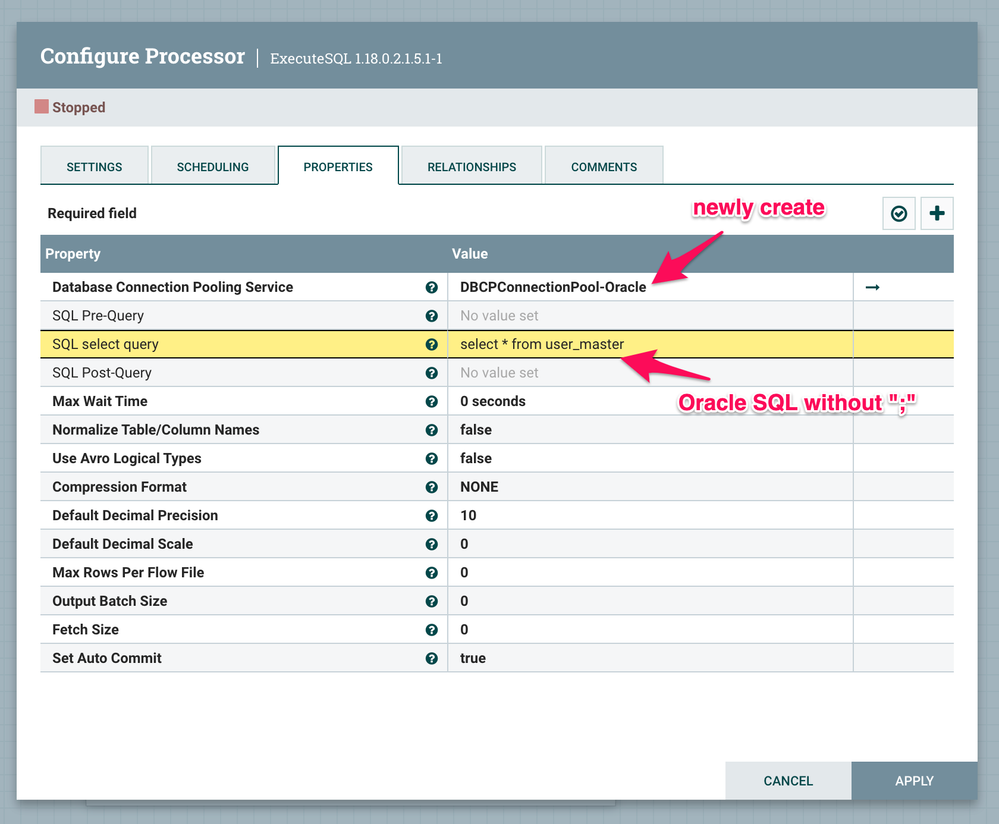Open help icon for Max Wait Time

pyautogui.click(x=431, y=401)
